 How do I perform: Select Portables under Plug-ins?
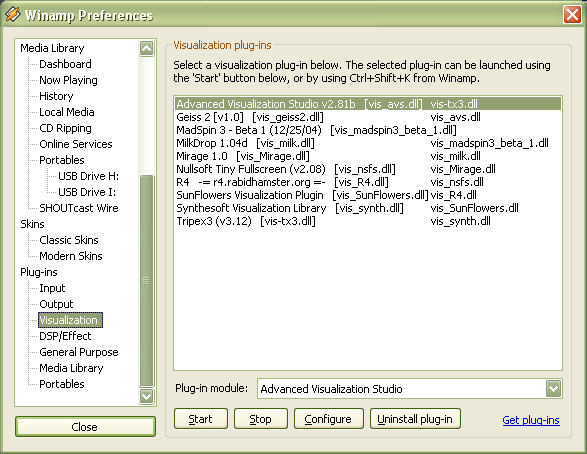click(62, 384)
